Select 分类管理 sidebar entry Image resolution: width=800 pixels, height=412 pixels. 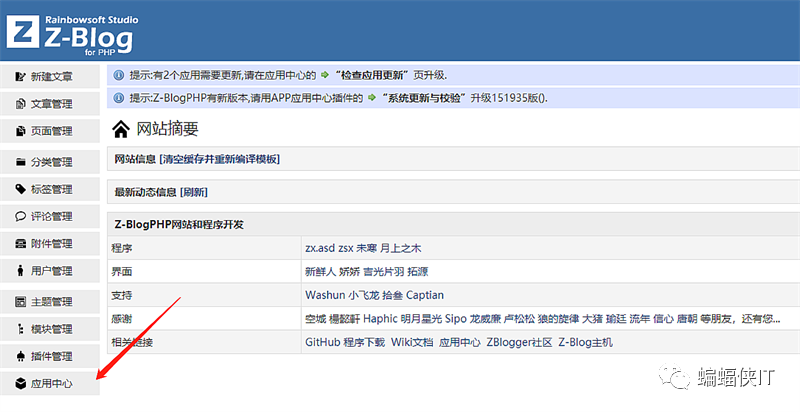coord(50,162)
